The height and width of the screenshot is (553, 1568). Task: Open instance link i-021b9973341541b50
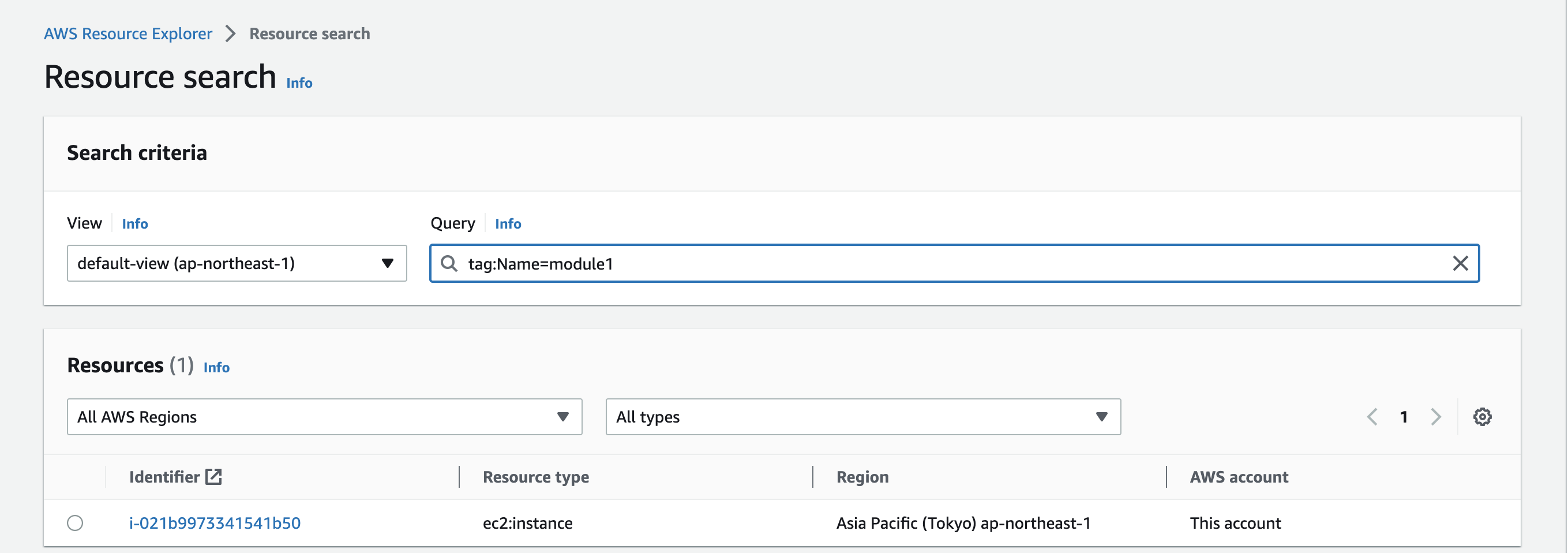[215, 522]
